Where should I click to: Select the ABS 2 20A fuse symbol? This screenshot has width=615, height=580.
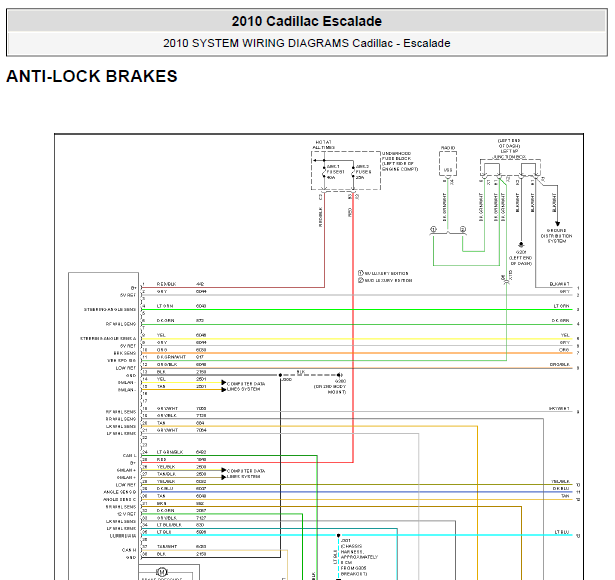coord(353,172)
